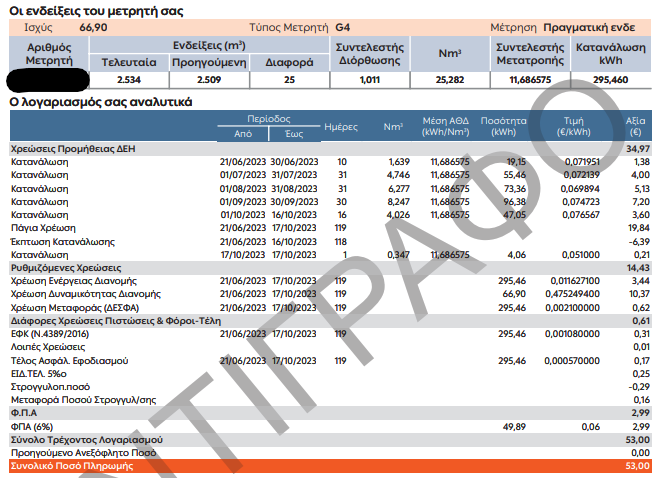Select 'Μεταφορά Ποσού Στρογγυλ/σης' row label
The image size is (661, 478).
point(83,400)
